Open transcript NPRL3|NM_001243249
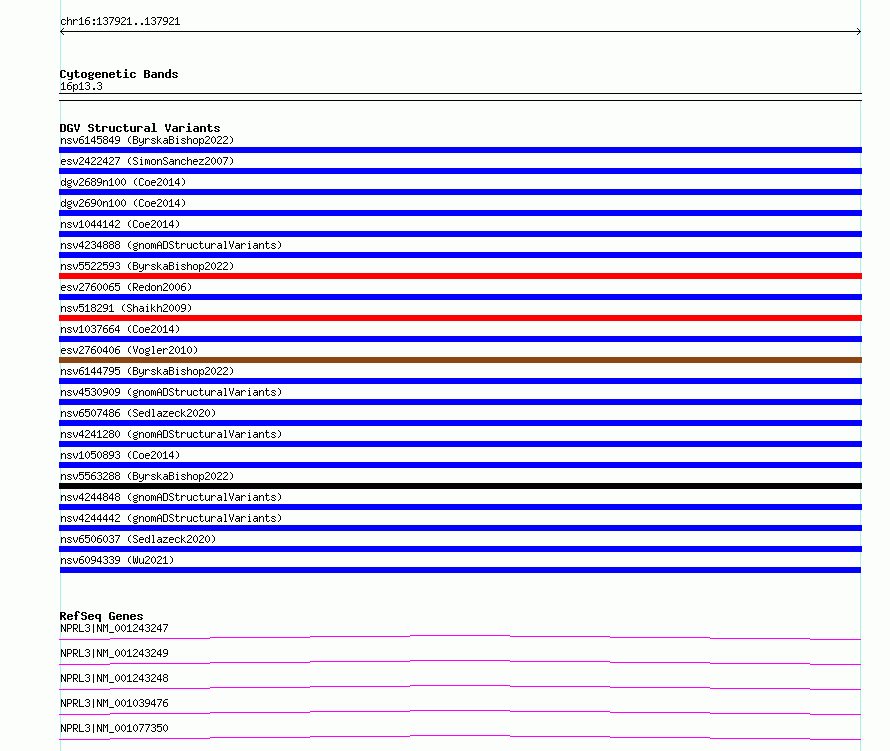 pos(114,653)
